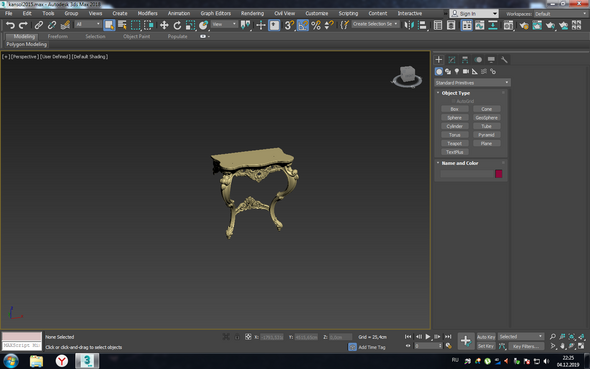Click the TextPlus button
The height and width of the screenshot is (369, 590).
click(455, 152)
